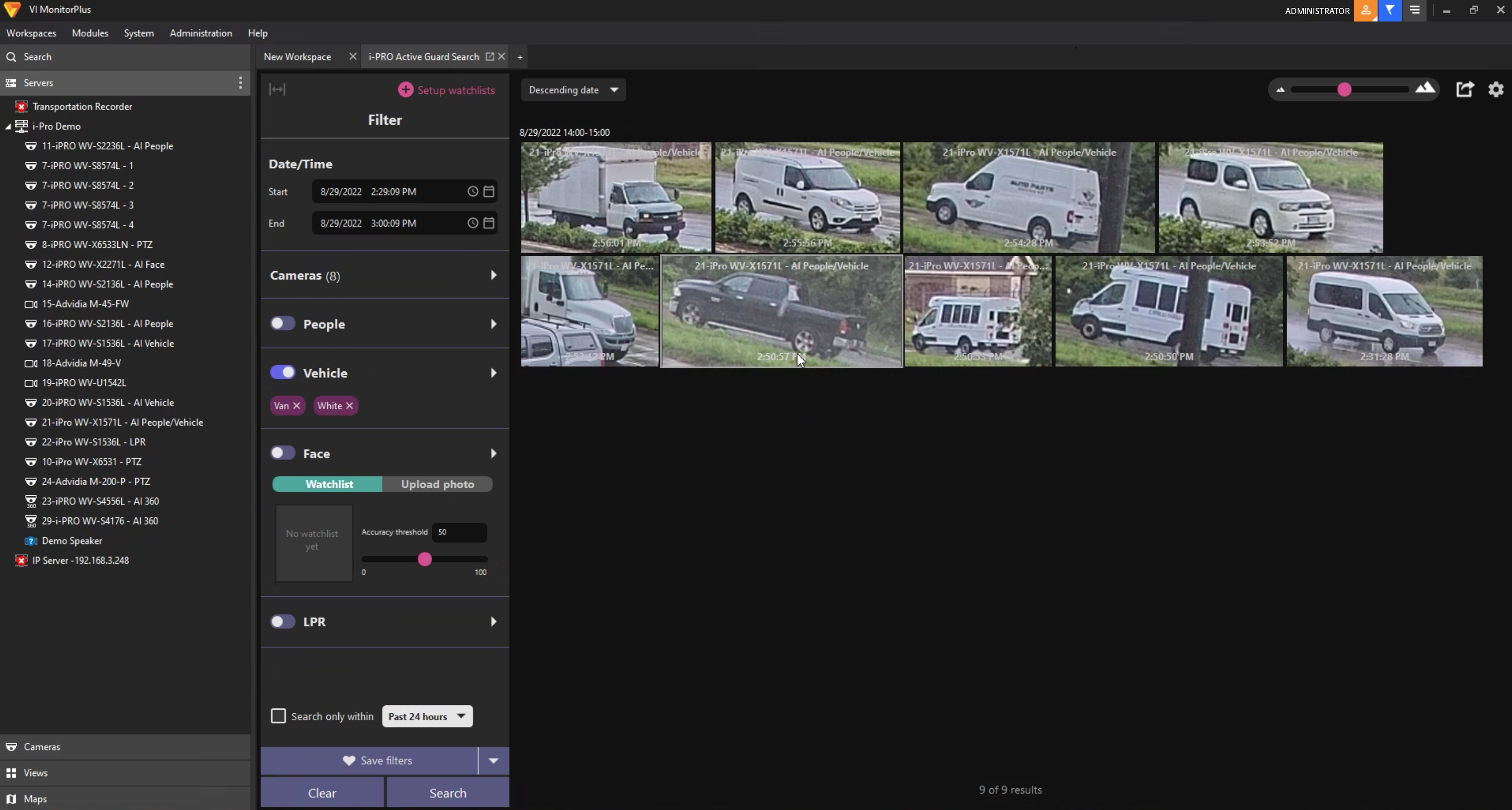Open the Past 24 hours dropdown
The image size is (1512, 810).
coord(427,716)
